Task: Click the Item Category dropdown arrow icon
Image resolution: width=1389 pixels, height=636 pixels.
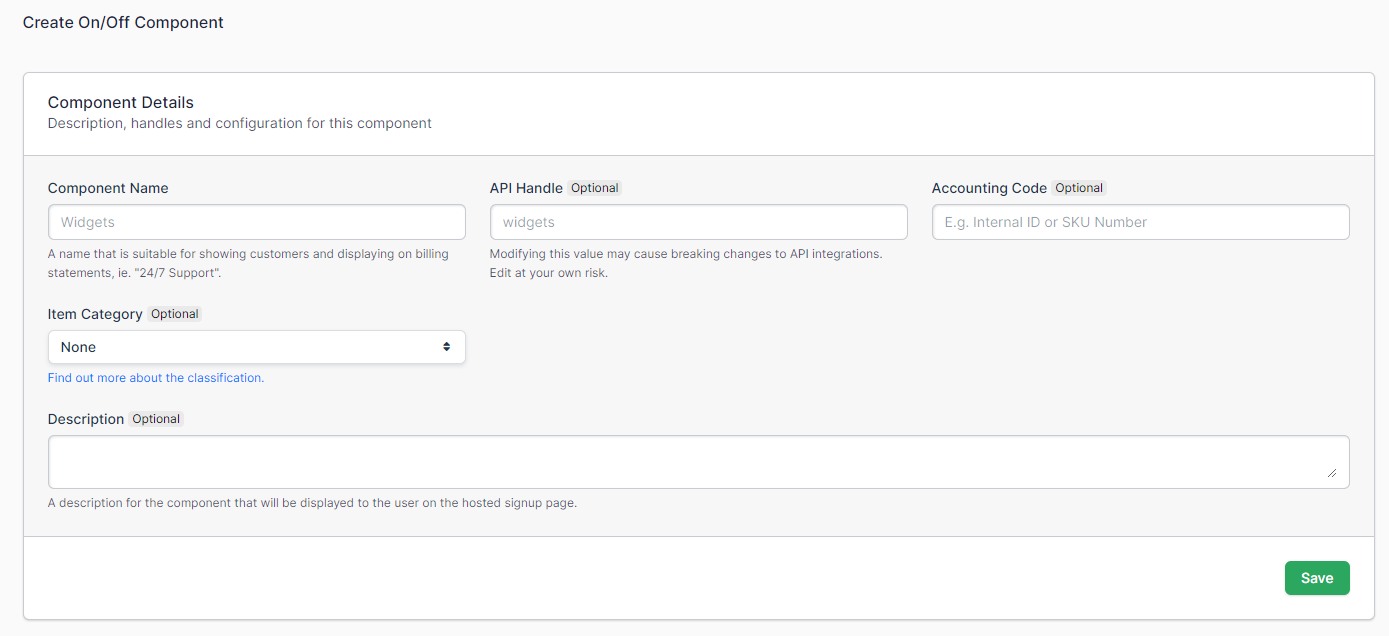Action: click(446, 347)
